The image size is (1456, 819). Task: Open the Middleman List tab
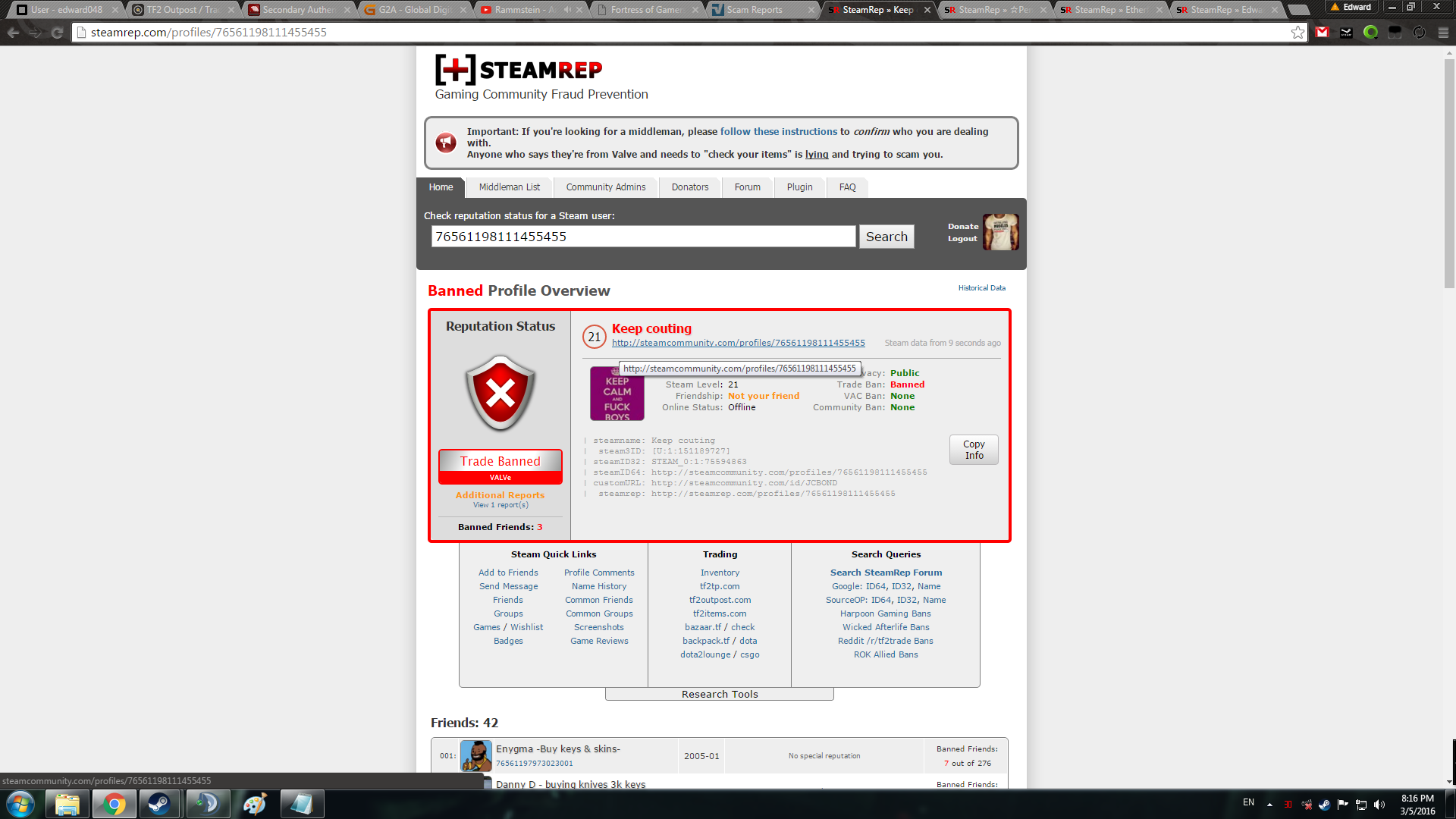pos(509,187)
